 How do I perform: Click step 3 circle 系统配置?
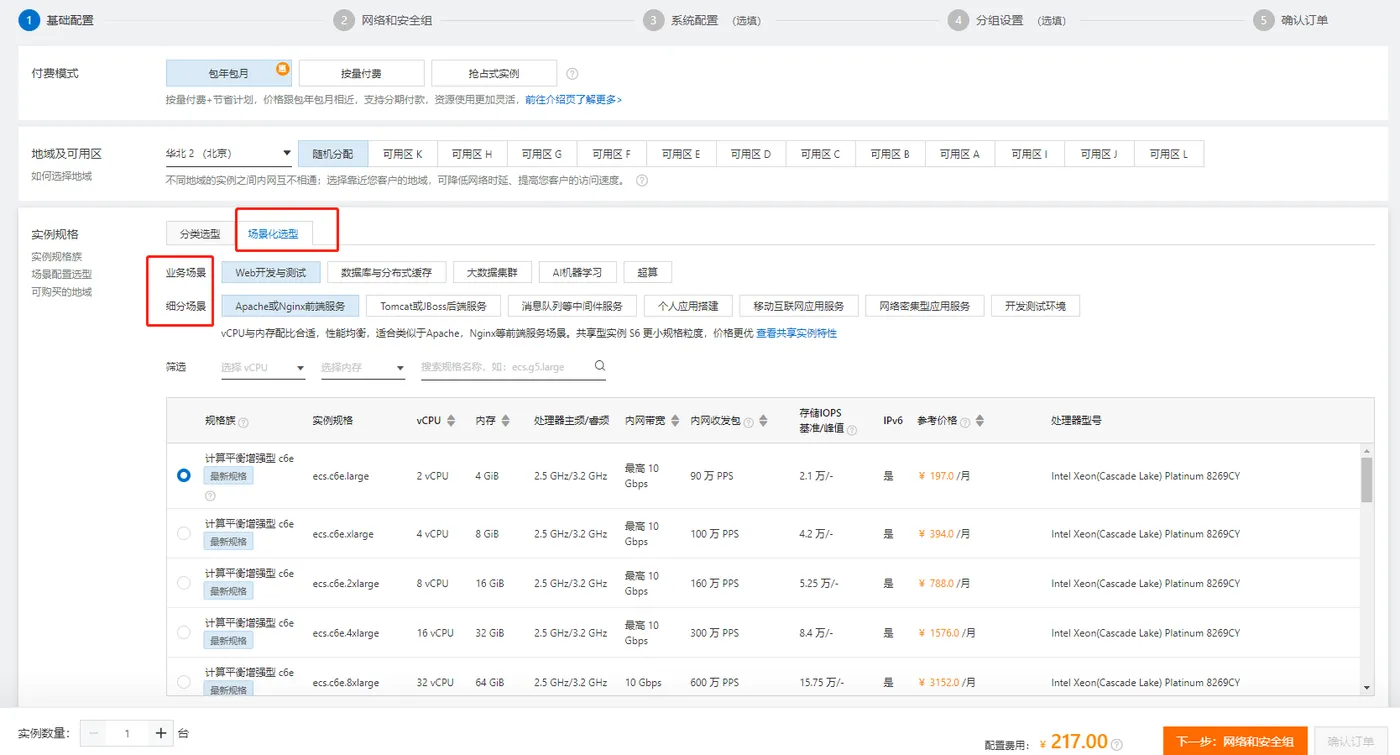pos(653,20)
